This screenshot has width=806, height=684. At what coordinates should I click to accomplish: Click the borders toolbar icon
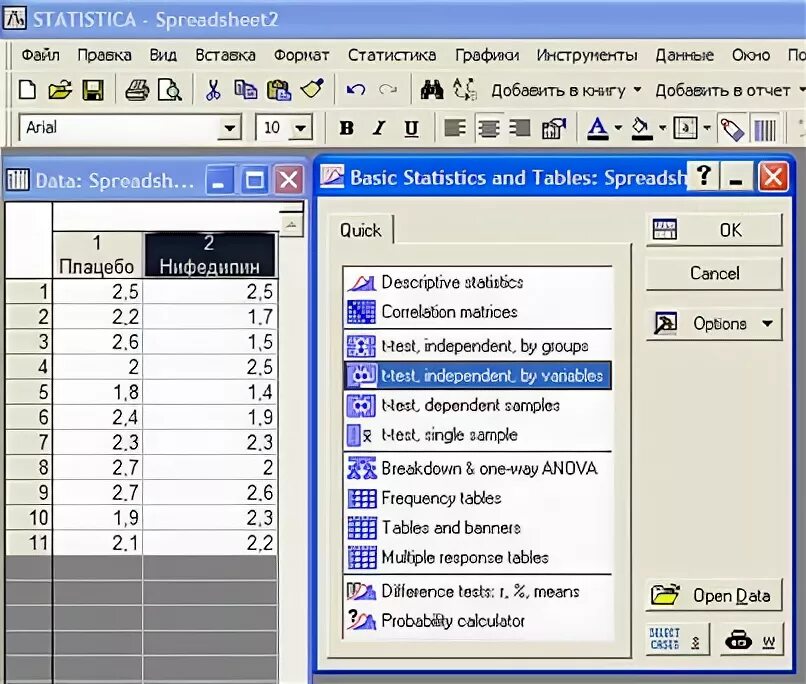(686, 128)
